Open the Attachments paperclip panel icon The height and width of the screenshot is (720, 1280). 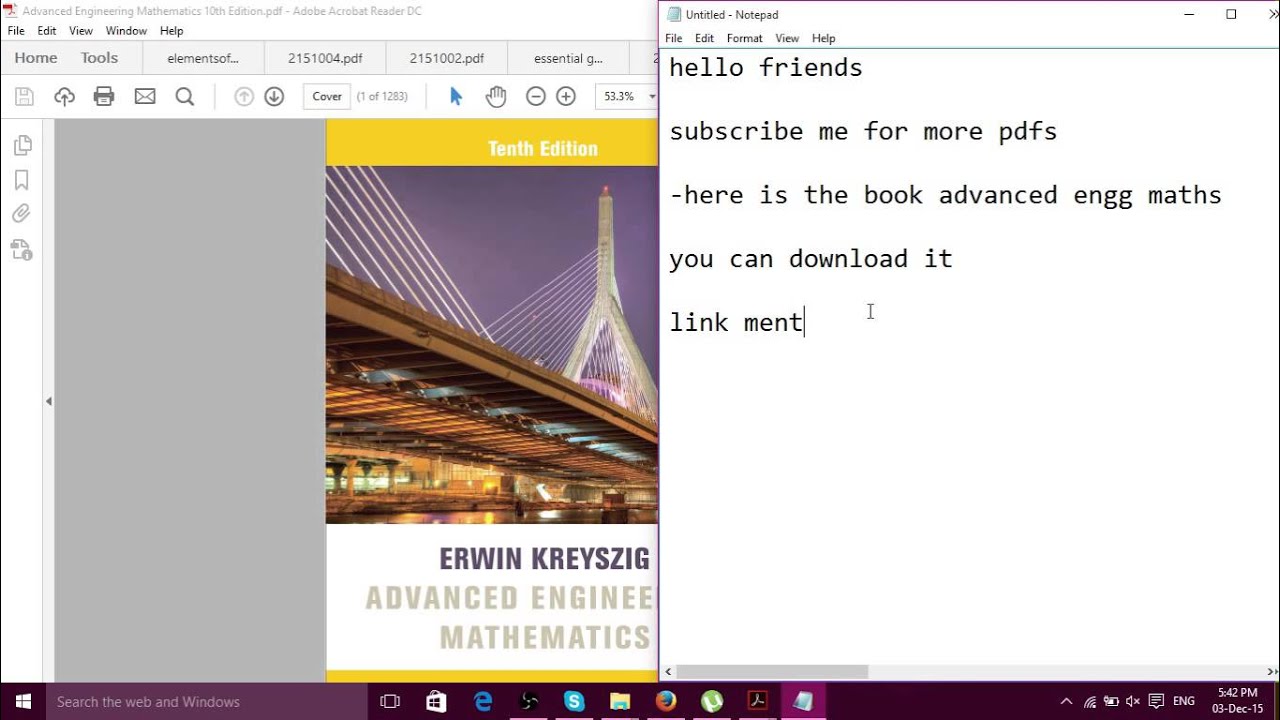[x=22, y=213]
